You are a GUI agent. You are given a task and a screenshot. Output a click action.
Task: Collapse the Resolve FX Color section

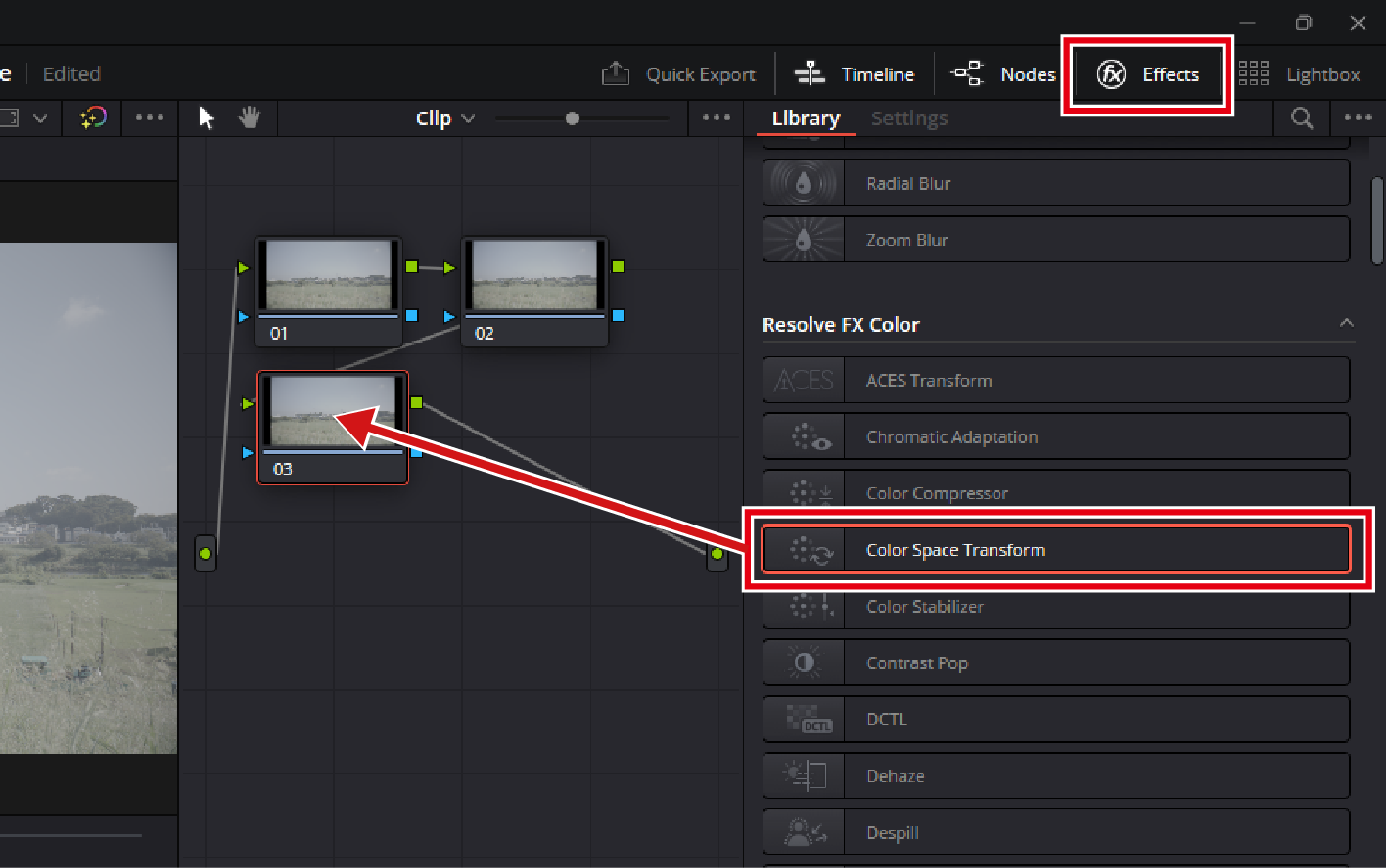(1347, 323)
